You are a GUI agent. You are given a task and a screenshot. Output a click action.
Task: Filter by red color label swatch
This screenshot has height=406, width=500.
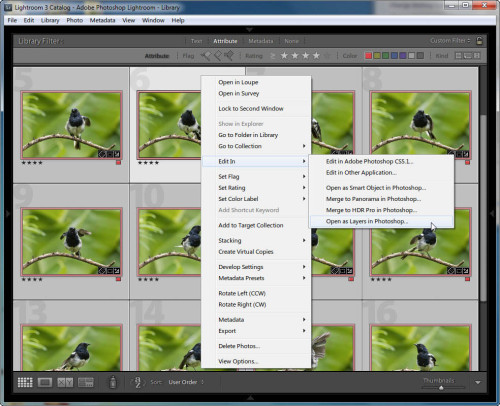(368, 55)
